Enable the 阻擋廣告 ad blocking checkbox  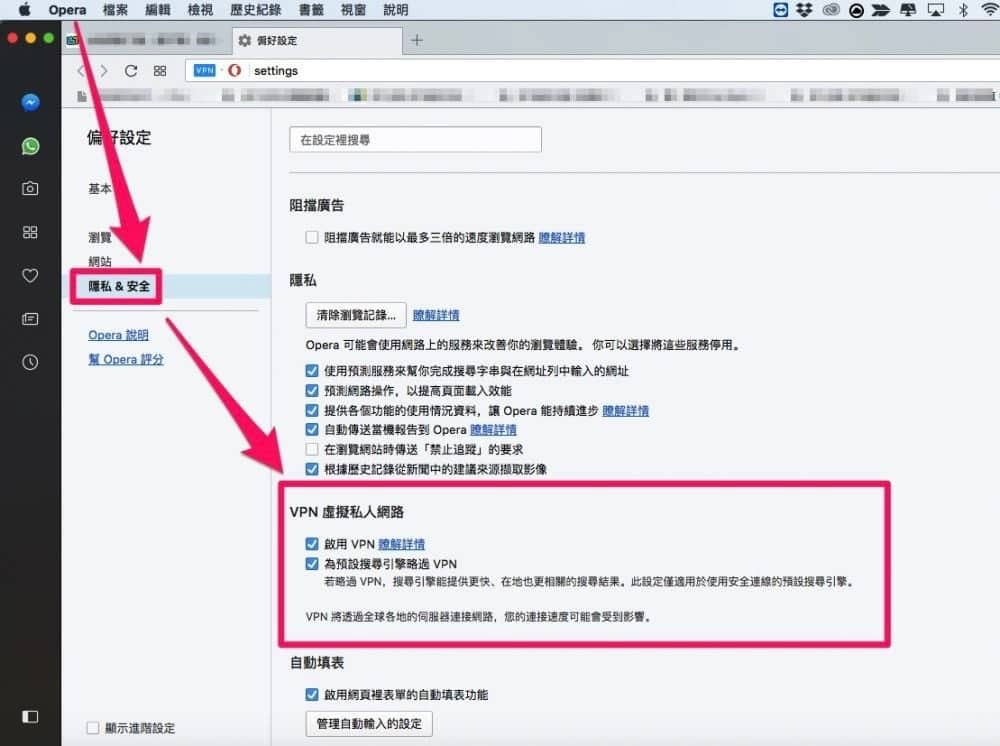312,237
